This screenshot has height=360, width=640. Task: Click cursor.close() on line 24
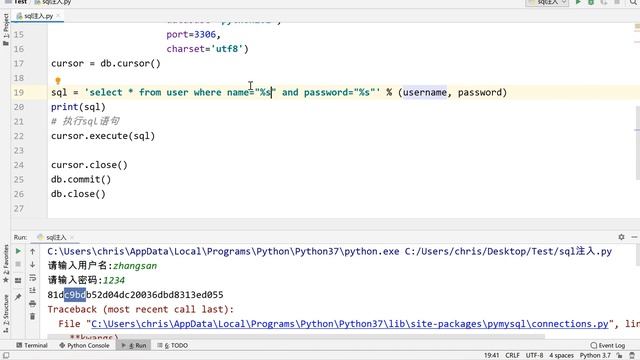click(89, 165)
